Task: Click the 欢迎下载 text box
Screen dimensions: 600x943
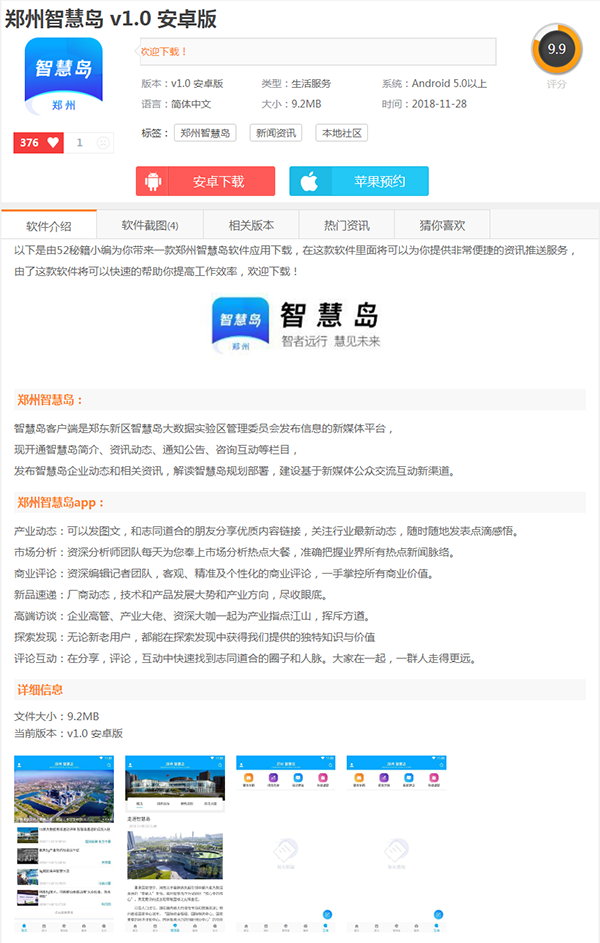Action: click(317, 51)
